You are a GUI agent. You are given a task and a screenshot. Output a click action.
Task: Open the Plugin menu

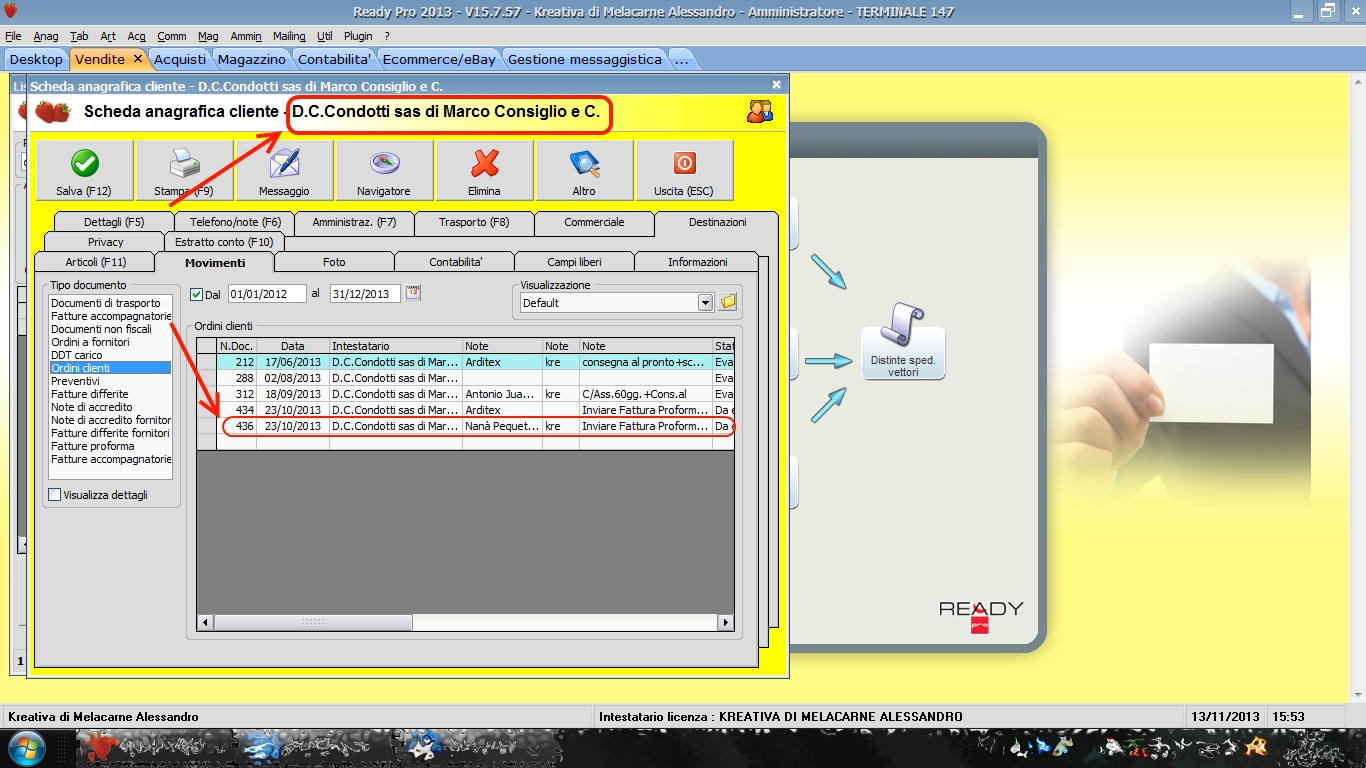click(x=358, y=36)
